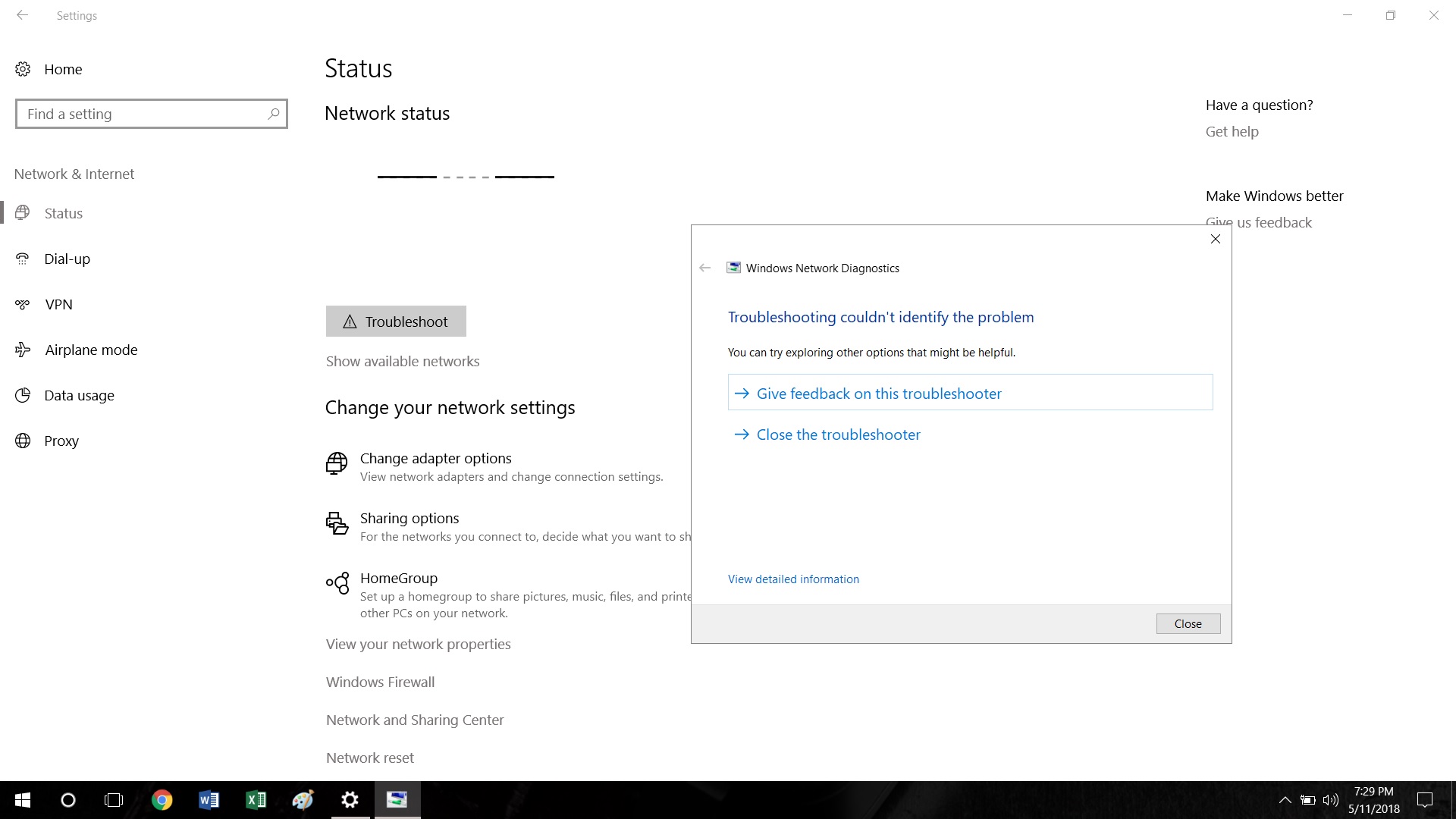This screenshot has height=819, width=1456.
Task: Close the Network Diagnostics dialog with X
Action: (x=1216, y=239)
